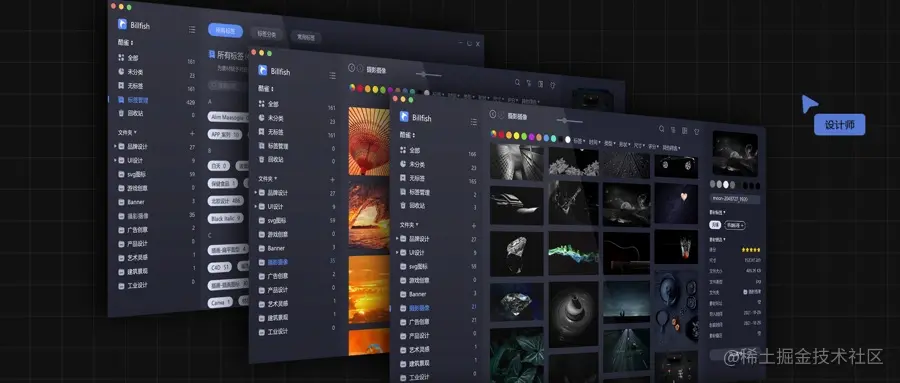Adjust thumbnail size slider in front window header

(566, 121)
